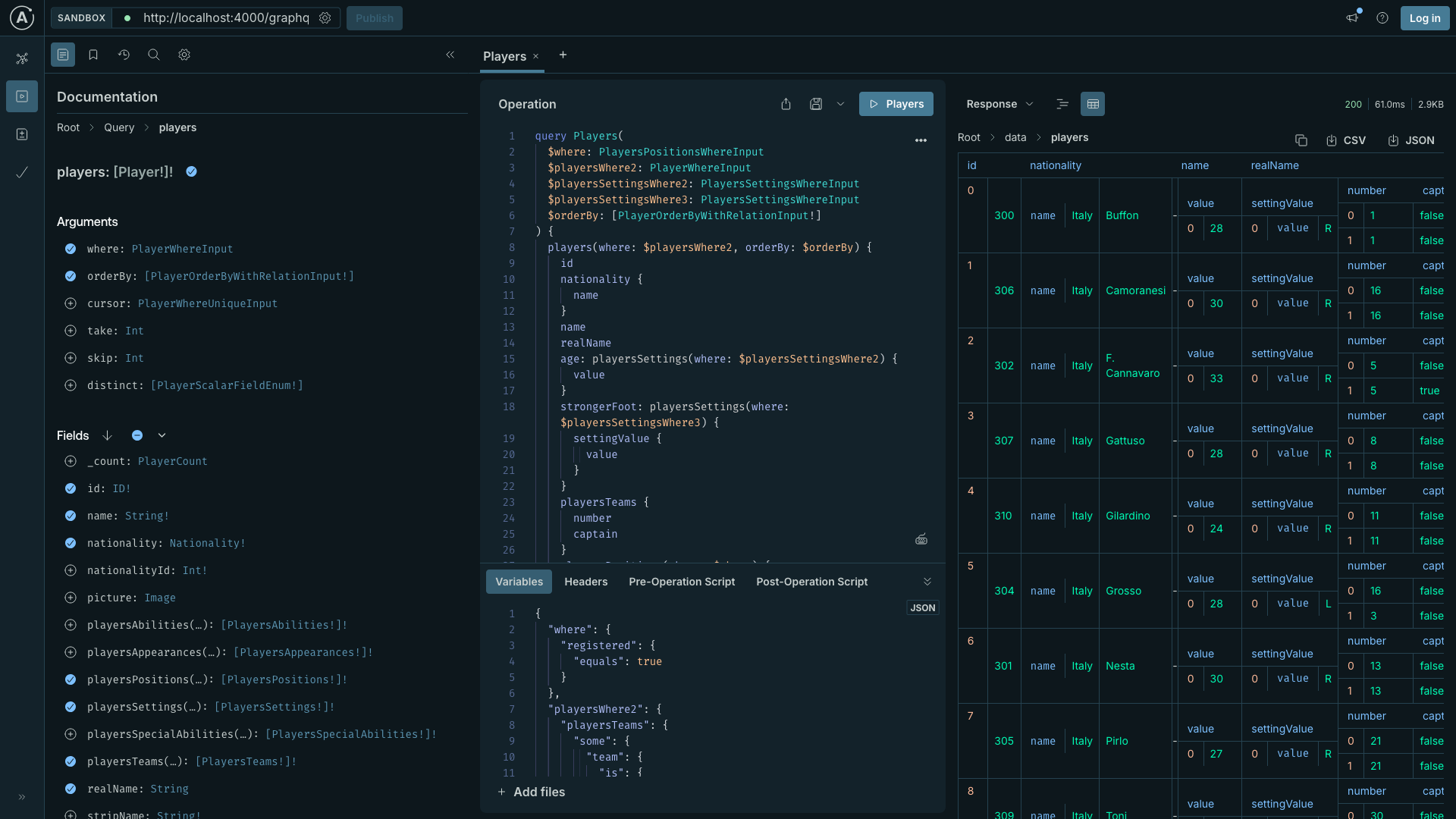The height and width of the screenshot is (819, 1456).
Task: Open the connection settings gear beside URL
Action: [325, 17]
